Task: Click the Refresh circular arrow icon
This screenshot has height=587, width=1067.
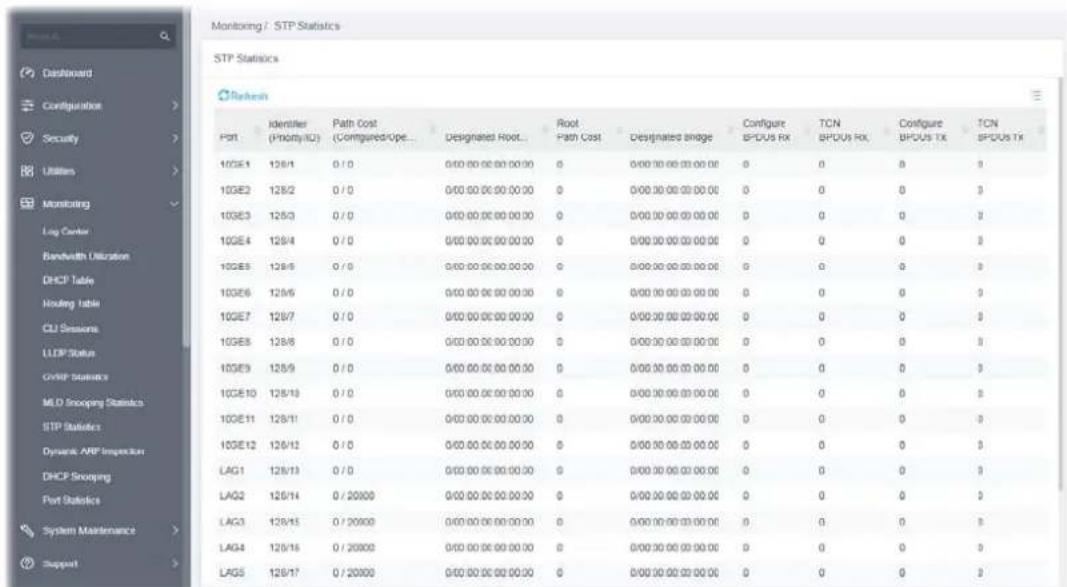Action: 223,96
